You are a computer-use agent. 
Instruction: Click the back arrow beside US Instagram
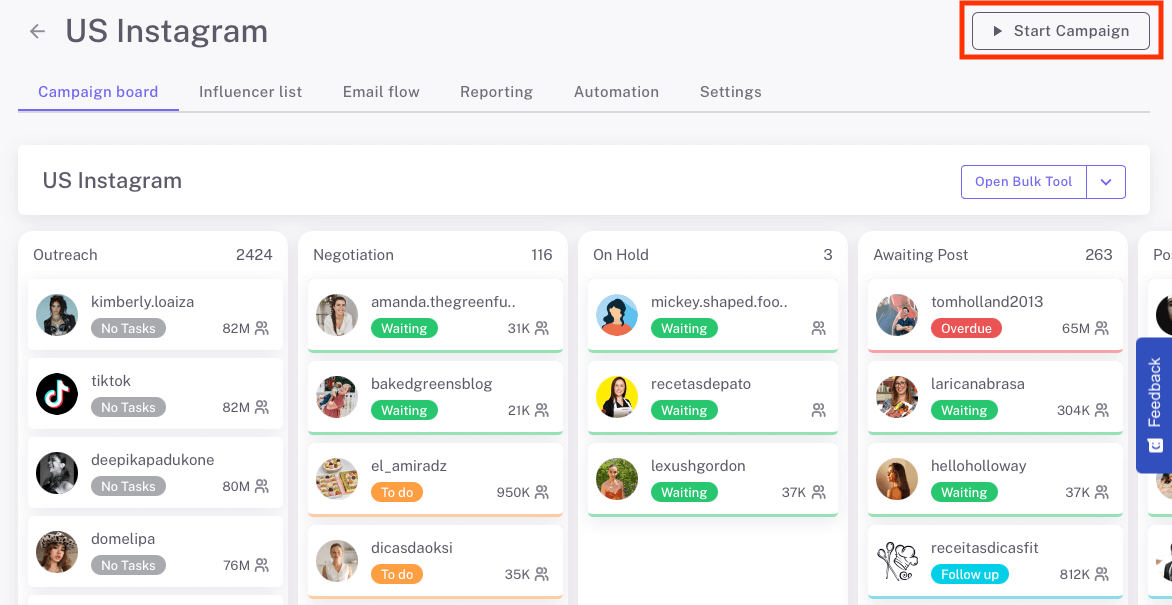(37, 31)
